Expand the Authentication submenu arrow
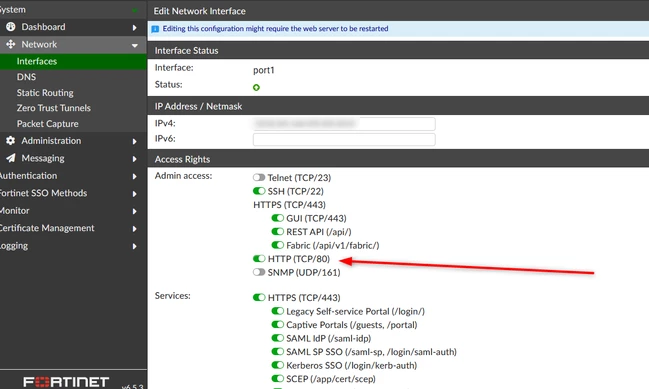This screenshot has height=389, width=649. coord(135,176)
